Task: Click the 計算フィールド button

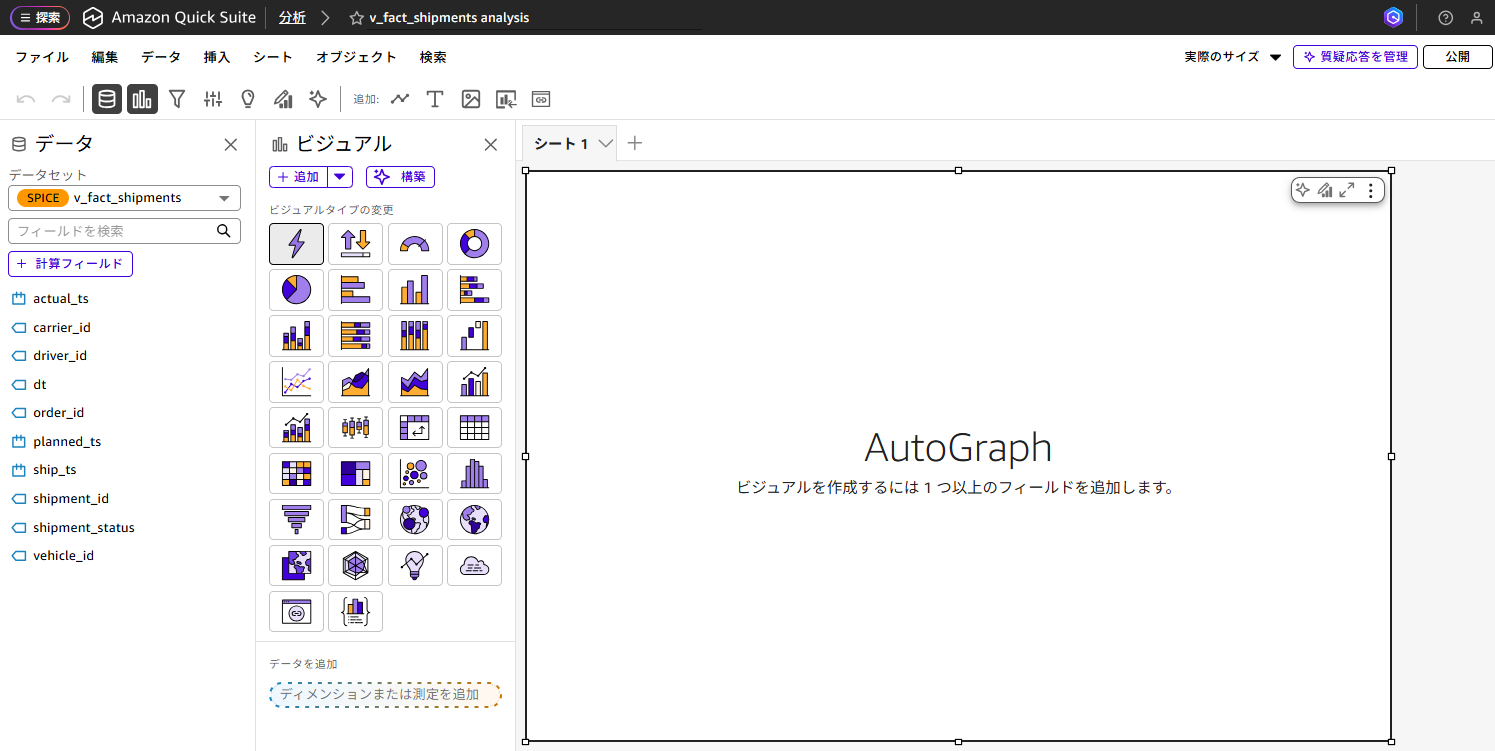Action: tap(70, 264)
